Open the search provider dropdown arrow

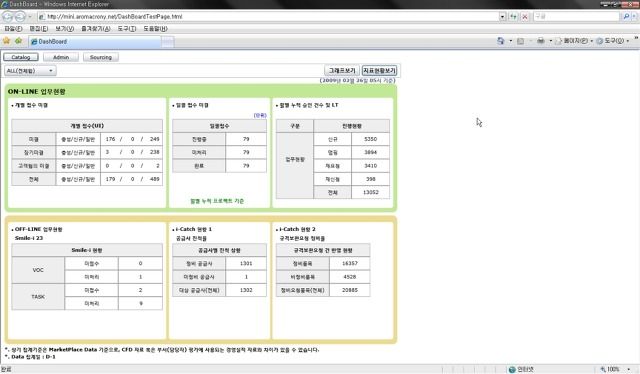pos(634,17)
